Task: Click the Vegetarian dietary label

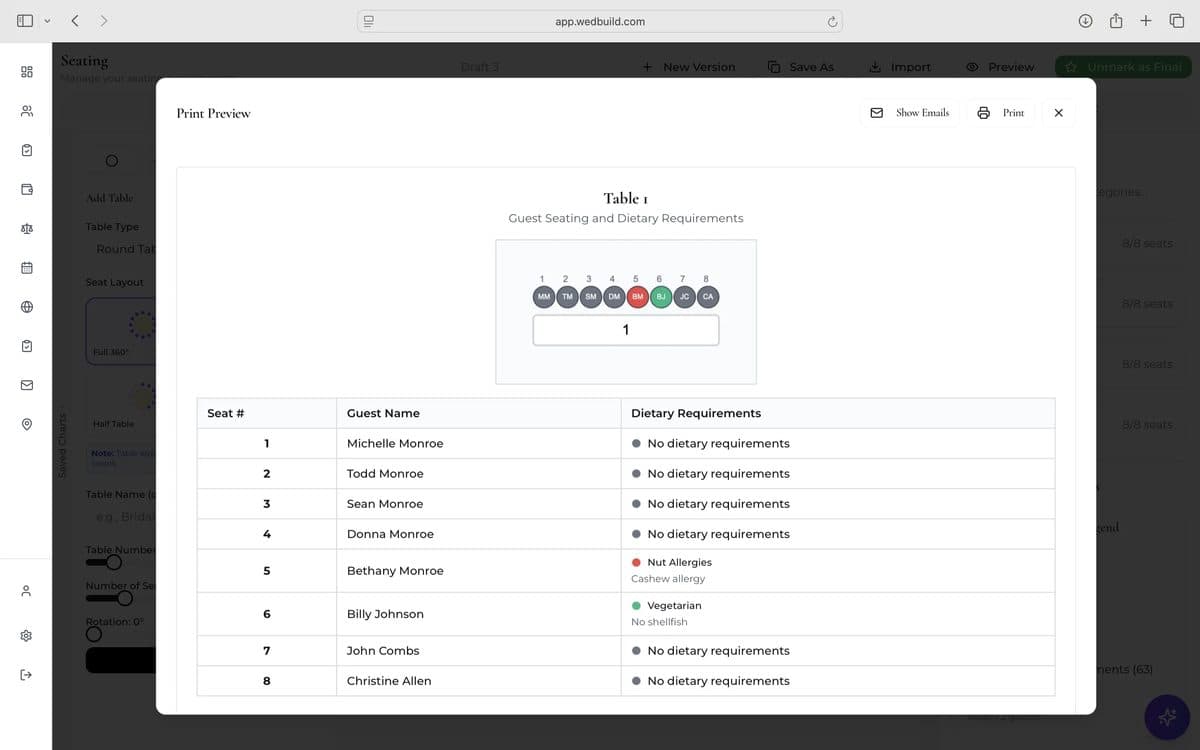Action: tap(674, 606)
